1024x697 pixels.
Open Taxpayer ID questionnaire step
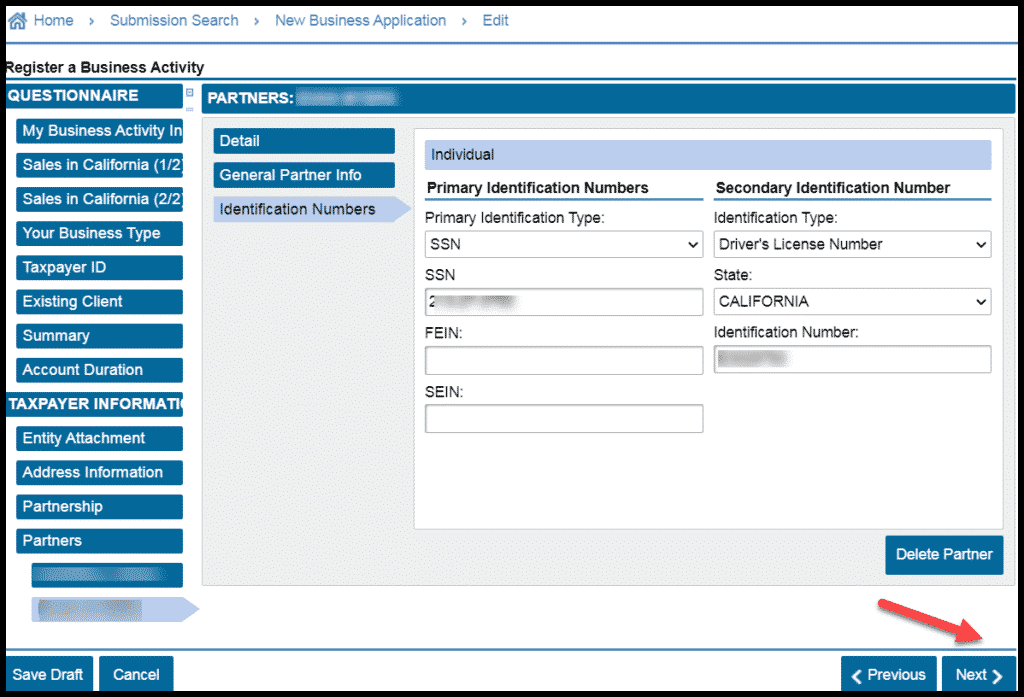(99, 267)
